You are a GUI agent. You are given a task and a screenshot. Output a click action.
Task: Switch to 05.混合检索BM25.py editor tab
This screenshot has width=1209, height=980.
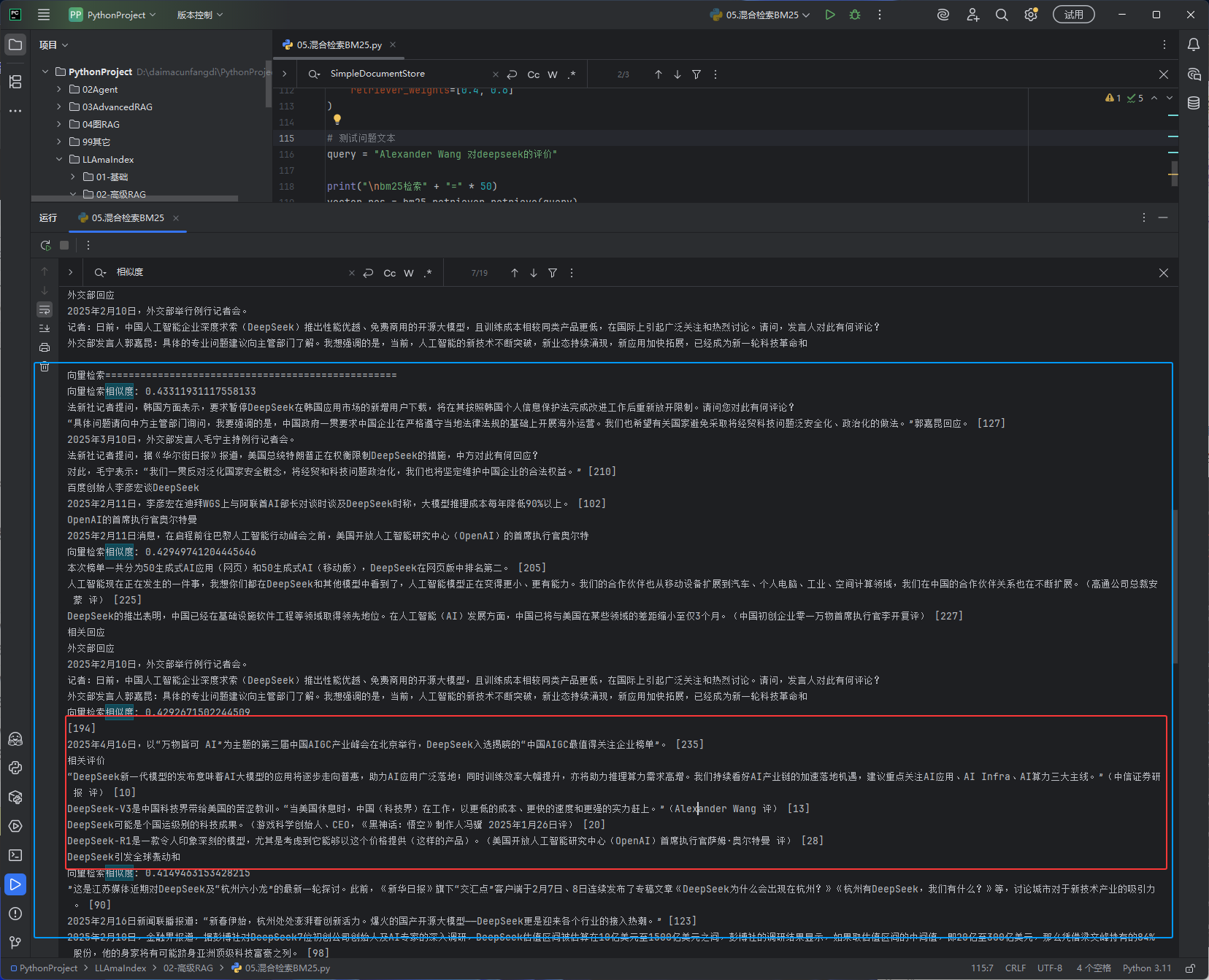[339, 45]
